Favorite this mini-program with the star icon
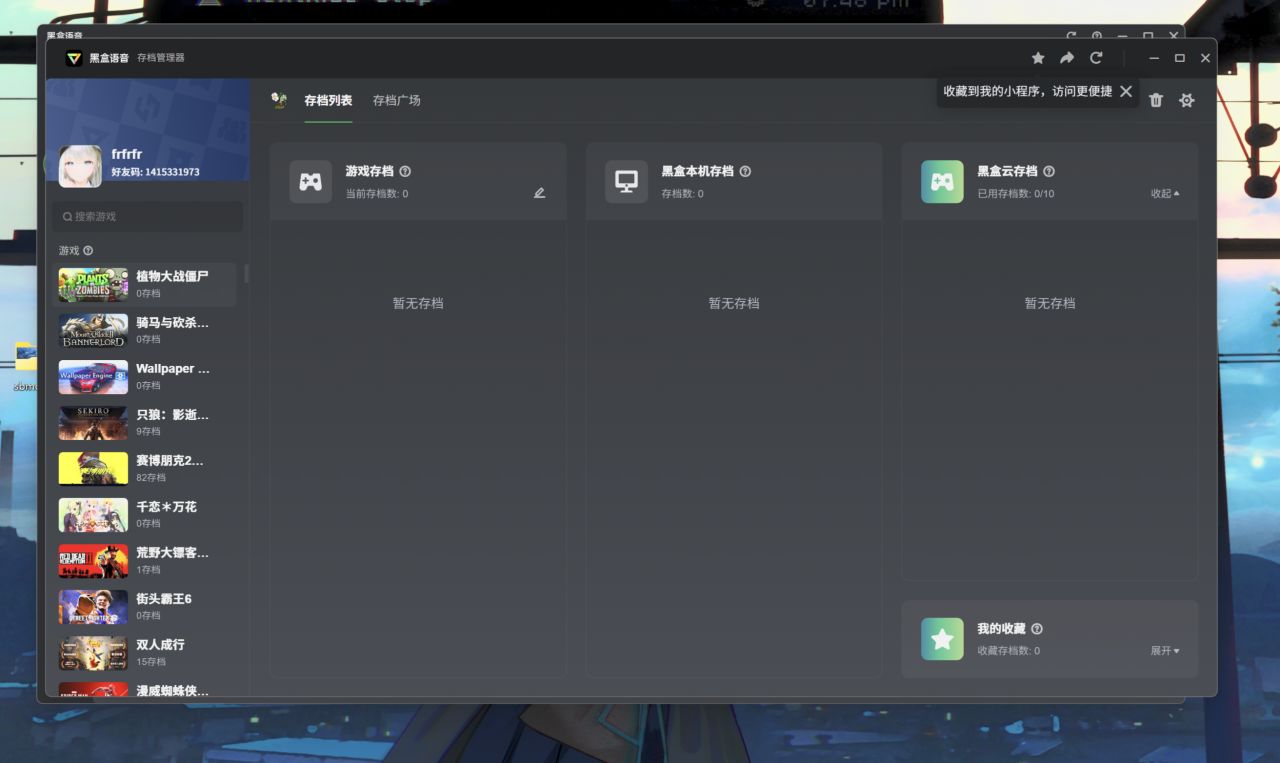The height and width of the screenshot is (763, 1280). point(1038,58)
